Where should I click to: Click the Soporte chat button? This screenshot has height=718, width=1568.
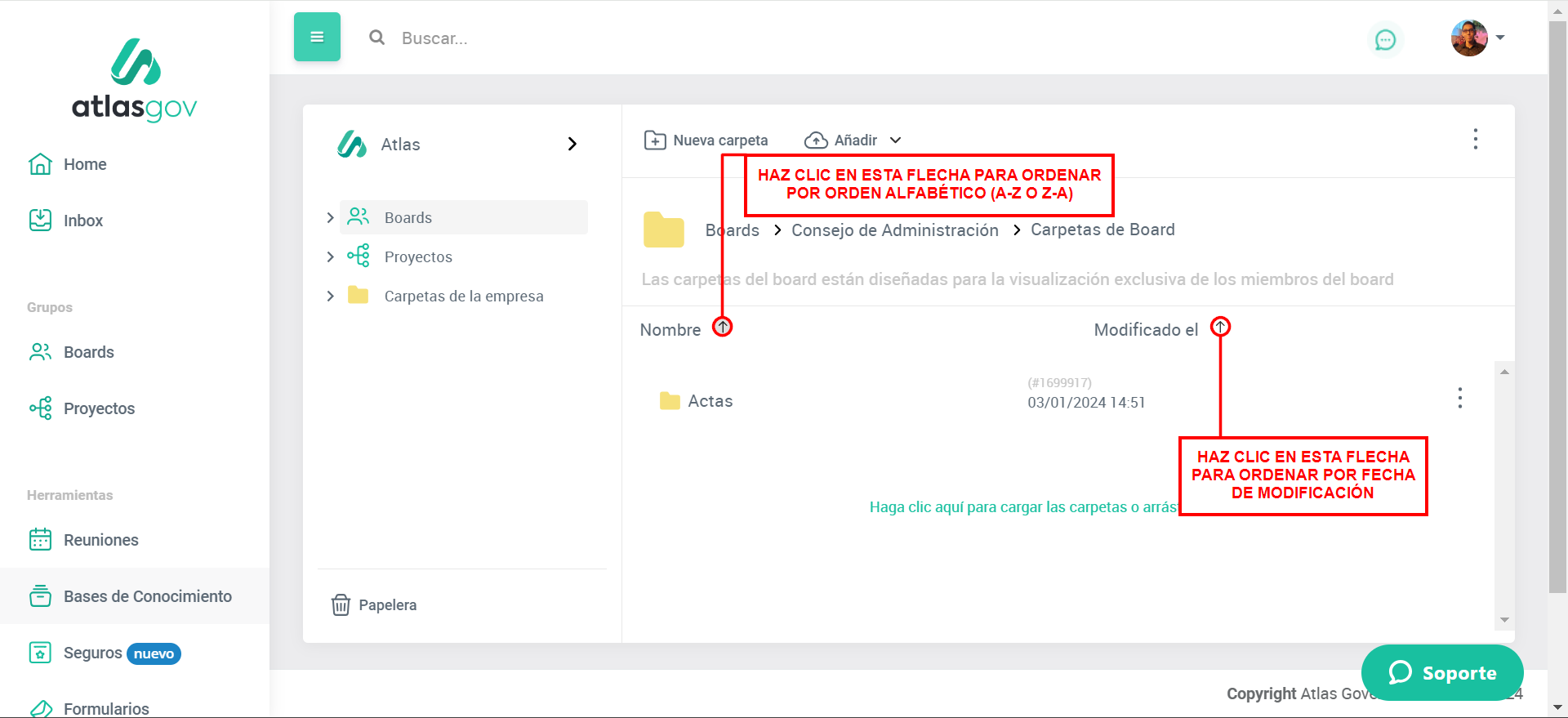(x=1441, y=672)
